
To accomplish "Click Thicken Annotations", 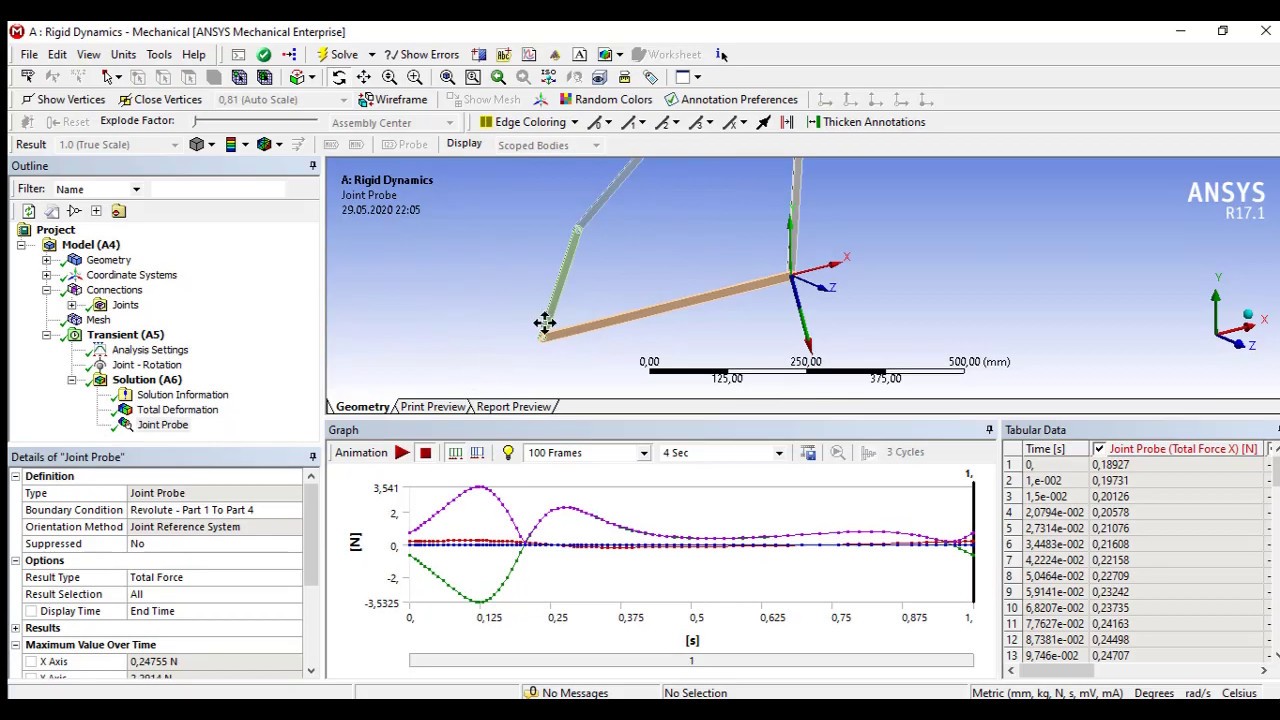I will [866, 122].
